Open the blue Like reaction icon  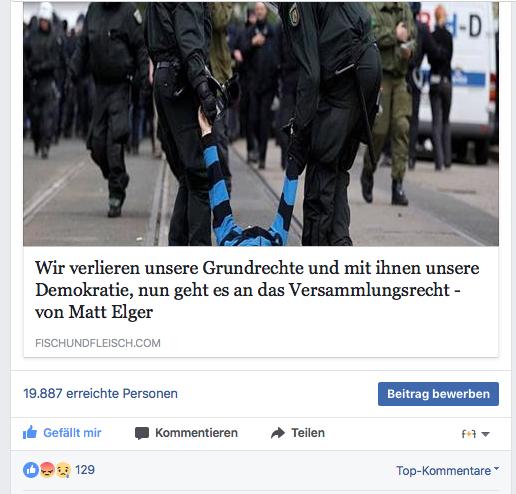[31, 470]
